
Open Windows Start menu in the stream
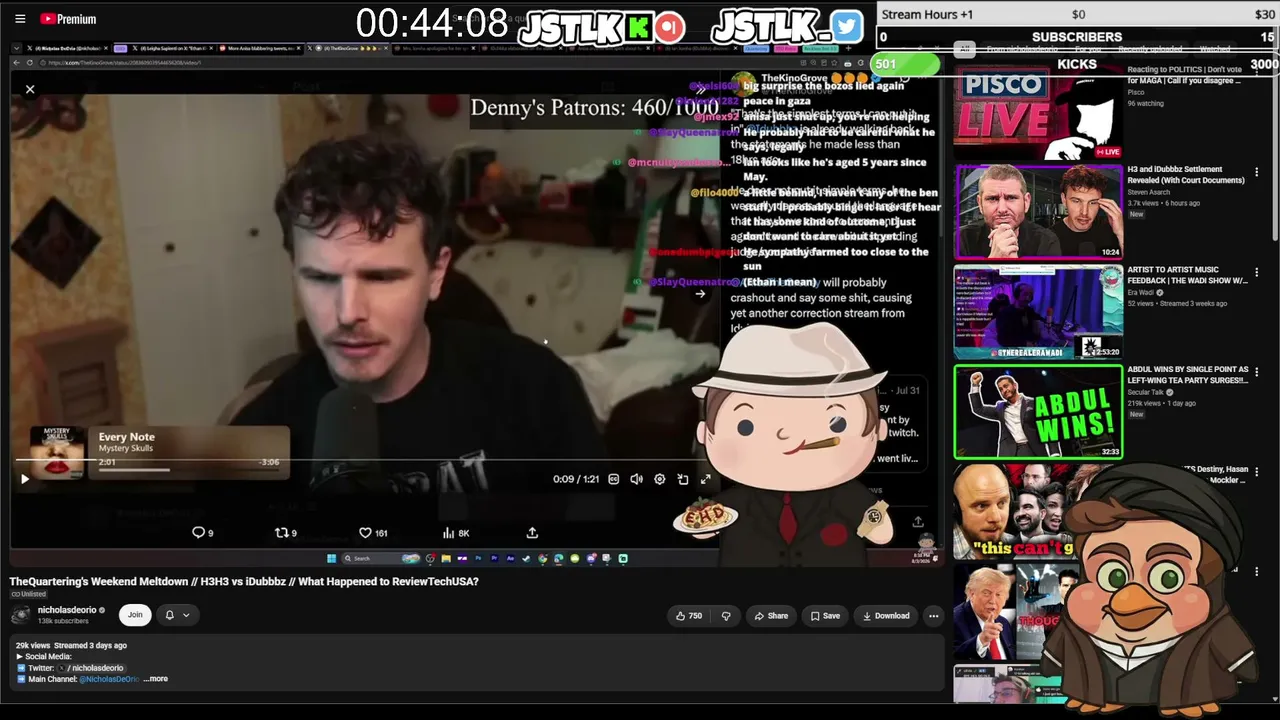point(331,558)
